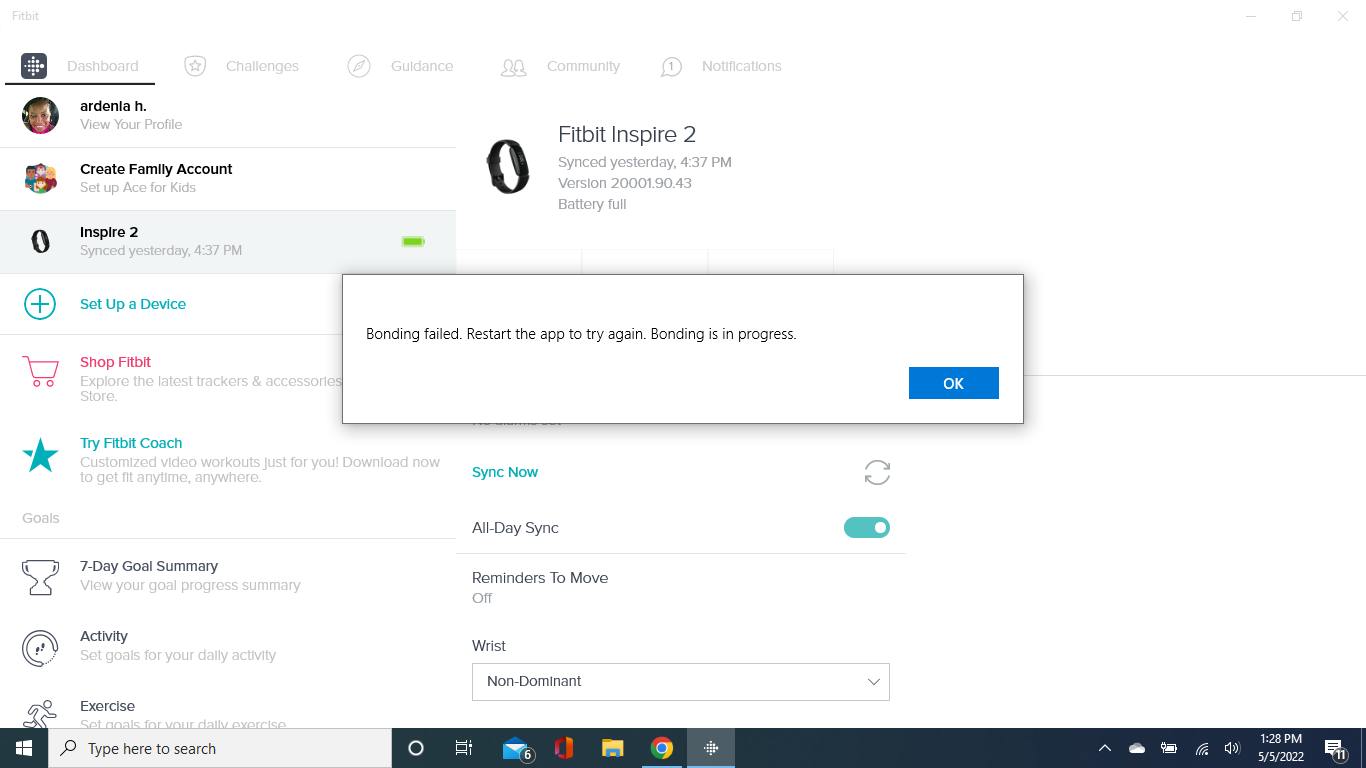
Task: Click the 7-Day Goal Summary trophy icon
Action: click(x=40, y=577)
